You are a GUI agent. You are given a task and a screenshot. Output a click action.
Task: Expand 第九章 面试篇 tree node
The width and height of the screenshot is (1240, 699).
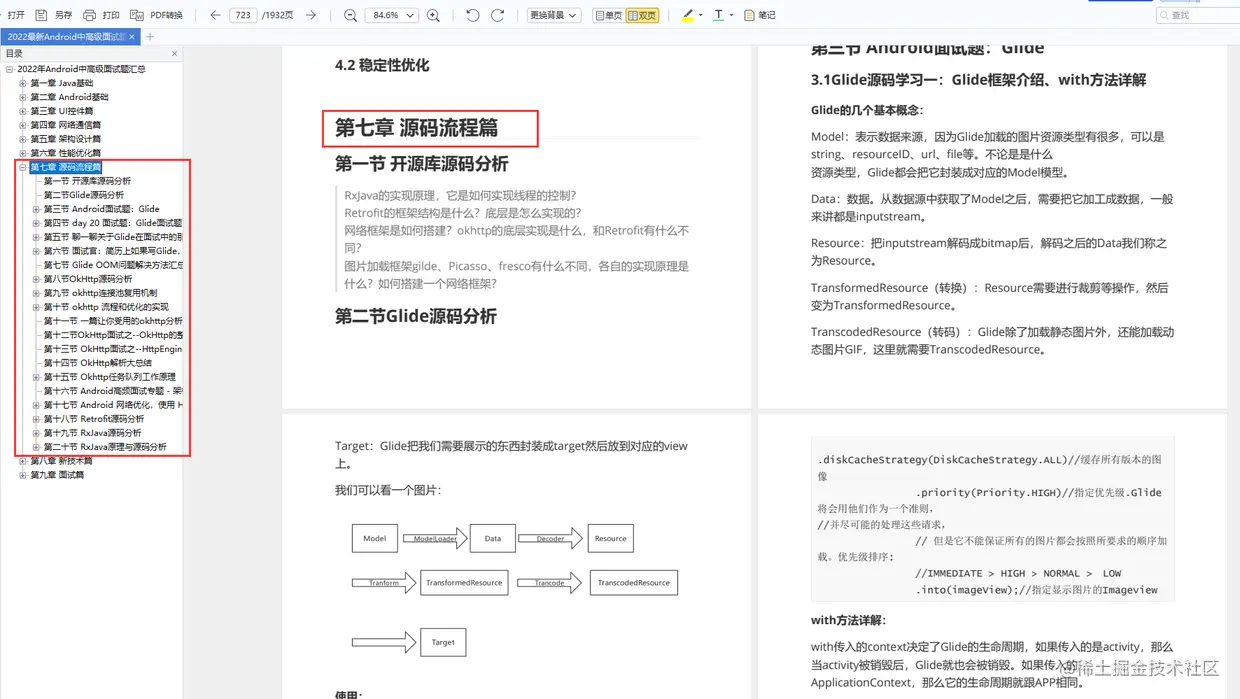point(22,475)
